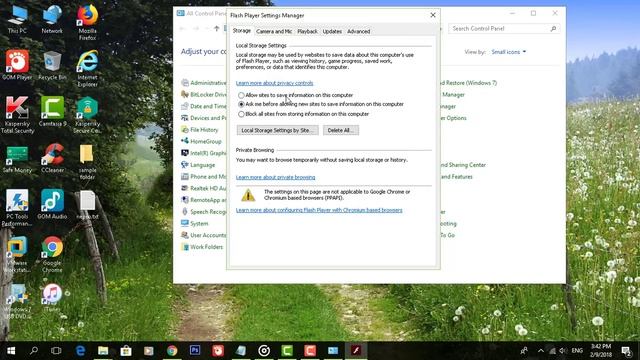This screenshot has height=360, width=640.
Task: Launch Google Chrome desktop shortcut
Action: (x=52, y=255)
